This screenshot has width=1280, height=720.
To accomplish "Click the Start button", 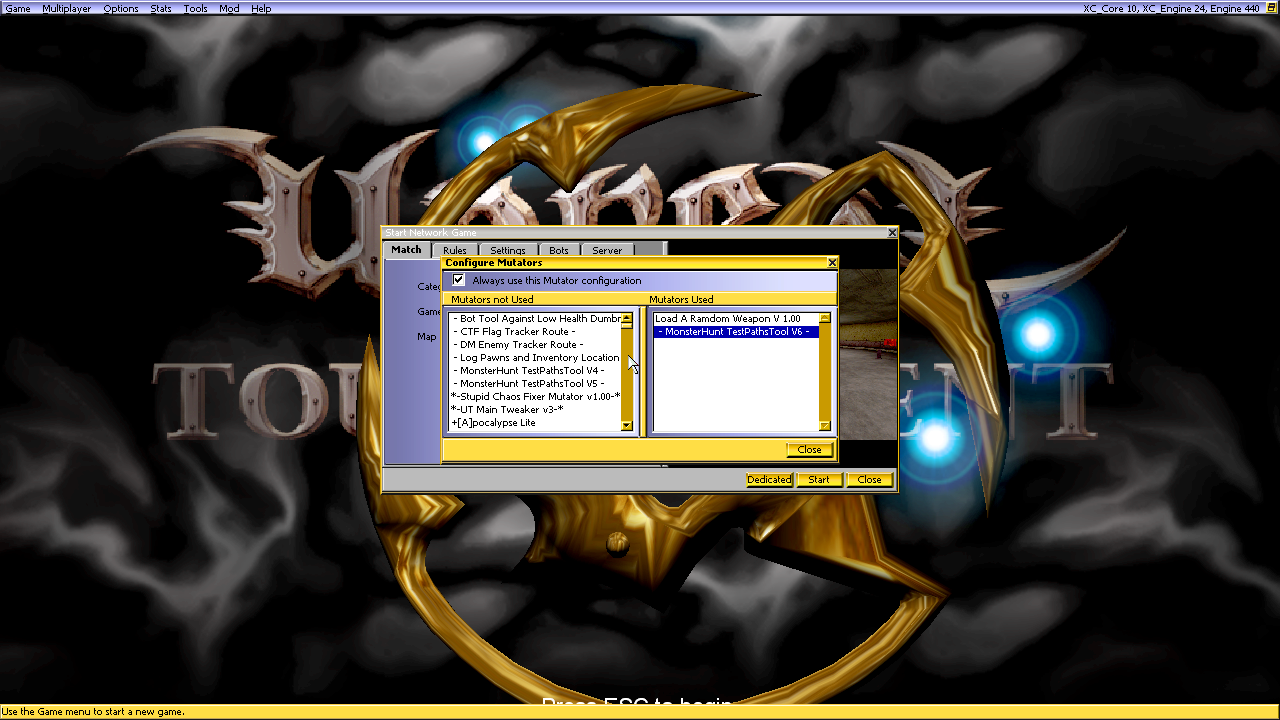I will tap(819, 480).
